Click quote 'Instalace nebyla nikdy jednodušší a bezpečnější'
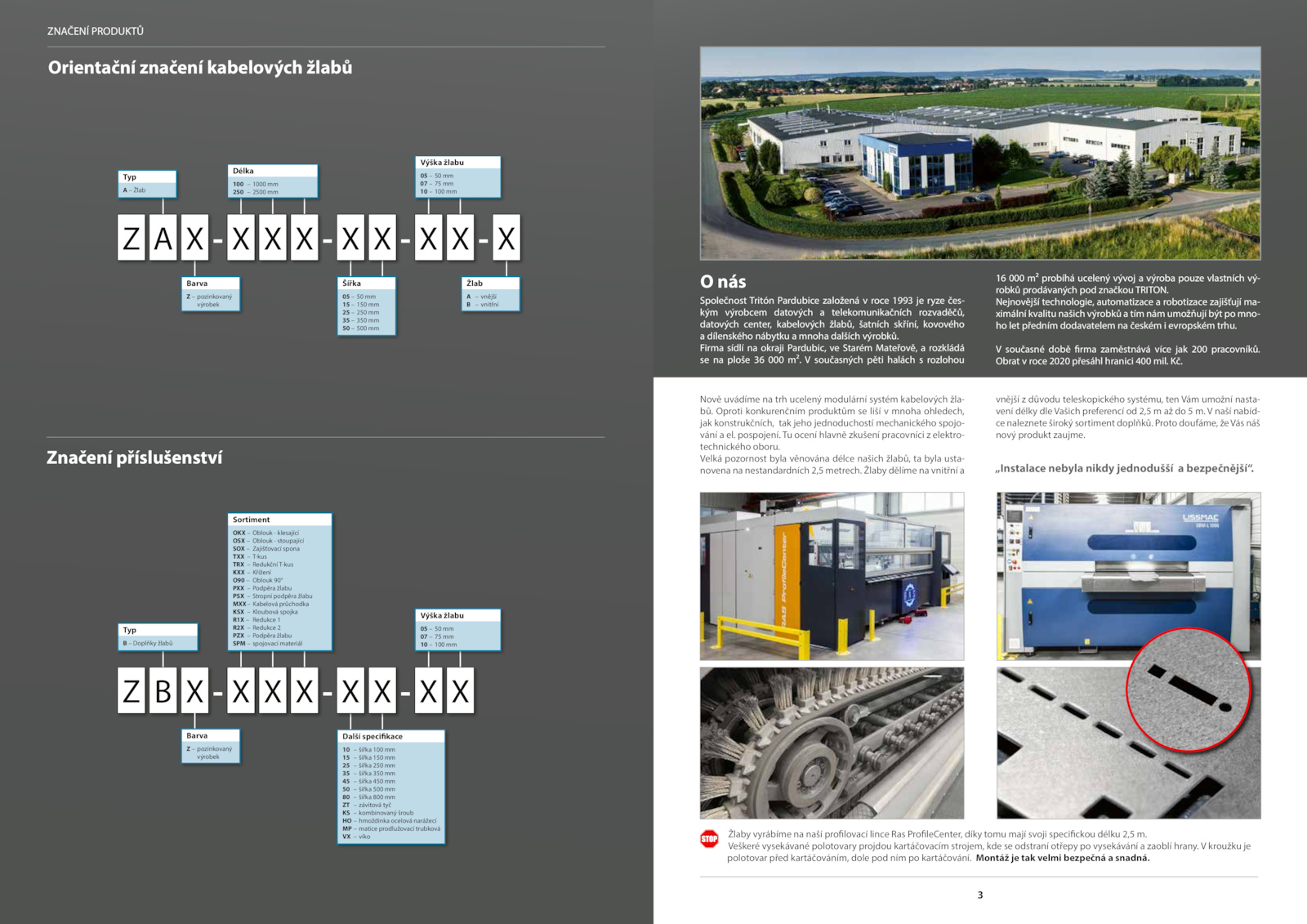The image size is (1307, 924). point(1124,468)
